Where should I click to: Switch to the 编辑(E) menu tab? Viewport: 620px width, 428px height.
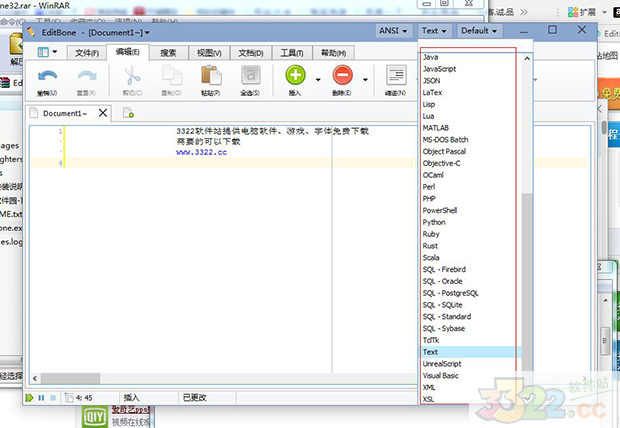(x=128, y=52)
